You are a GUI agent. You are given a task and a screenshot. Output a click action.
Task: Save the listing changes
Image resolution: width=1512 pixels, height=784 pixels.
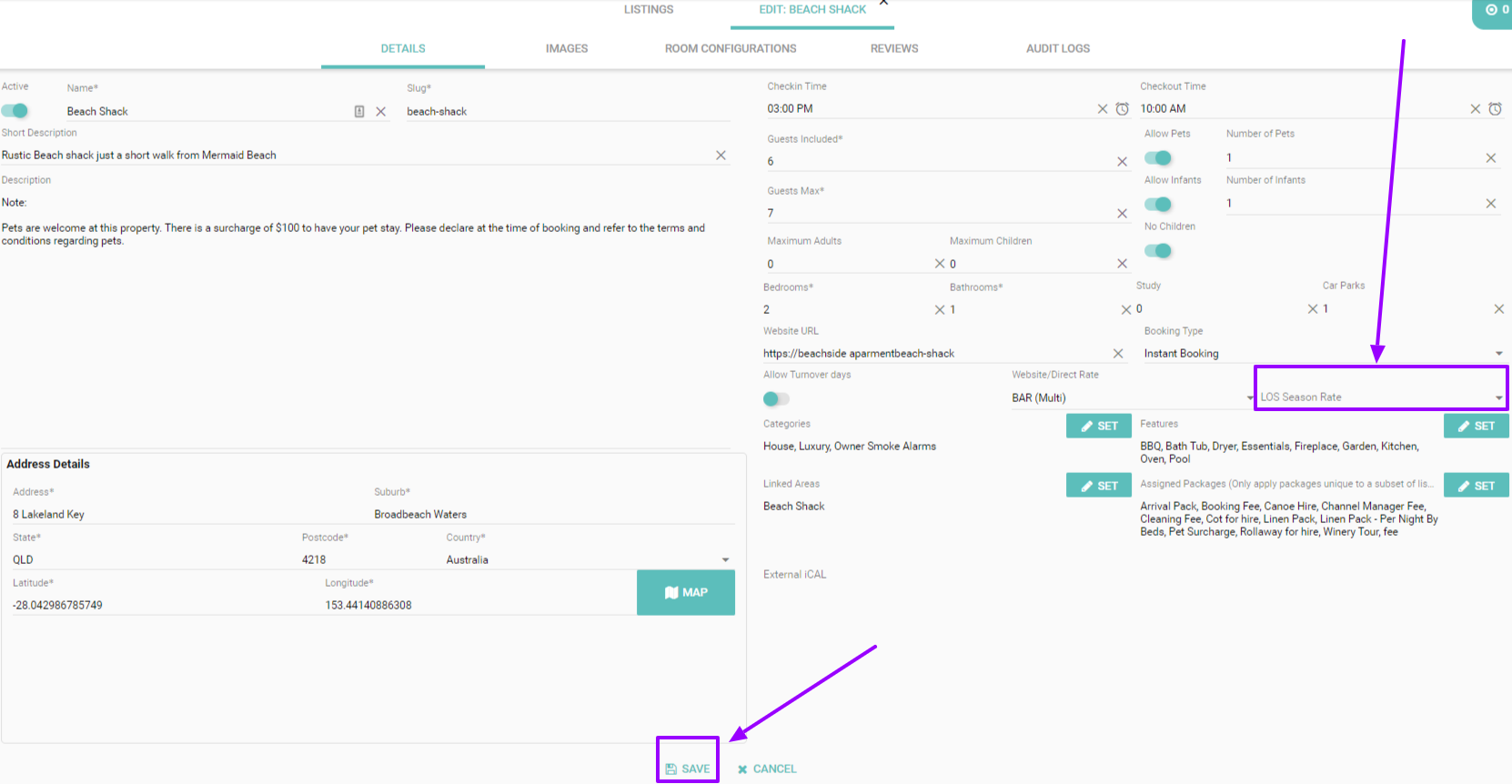(688, 769)
